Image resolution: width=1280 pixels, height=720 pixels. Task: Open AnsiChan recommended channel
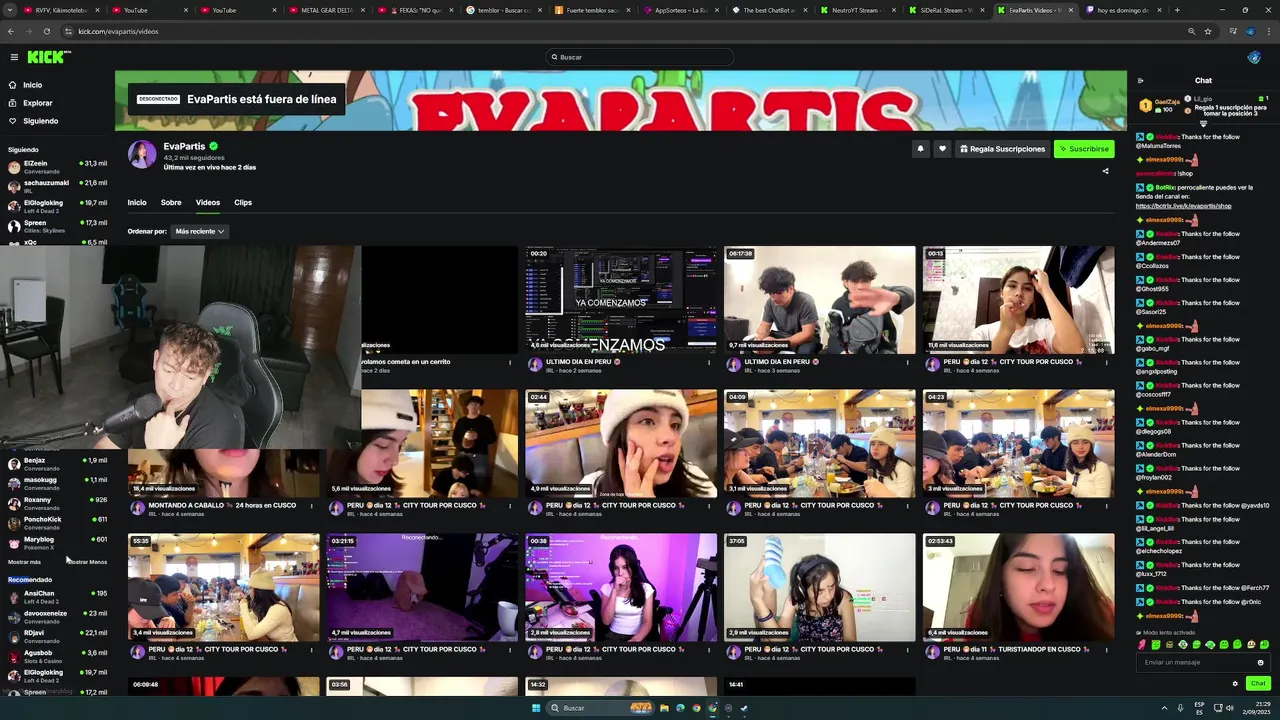pos(57,597)
